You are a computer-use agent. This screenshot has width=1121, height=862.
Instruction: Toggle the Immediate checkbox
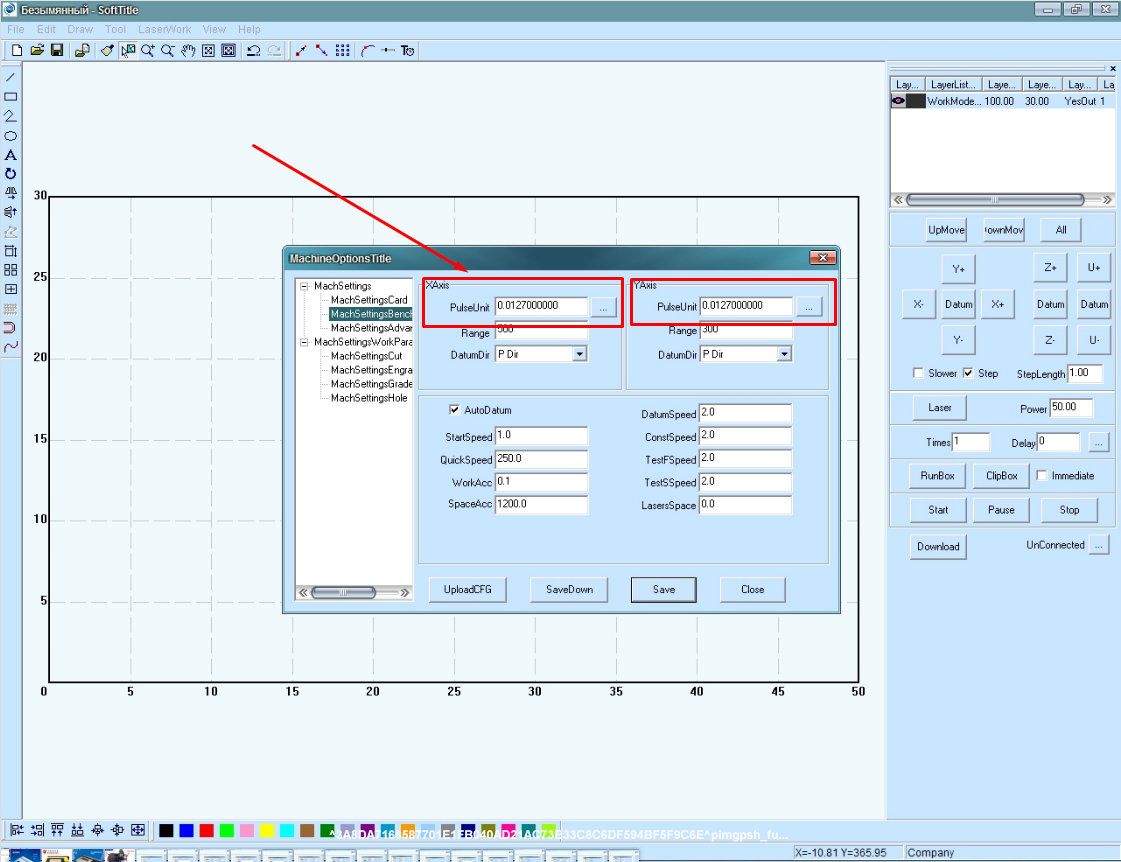point(1041,476)
